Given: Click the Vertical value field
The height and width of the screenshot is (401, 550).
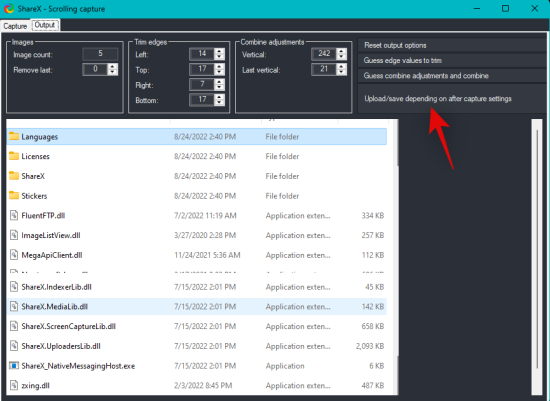Looking at the screenshot, I should 324,54.
